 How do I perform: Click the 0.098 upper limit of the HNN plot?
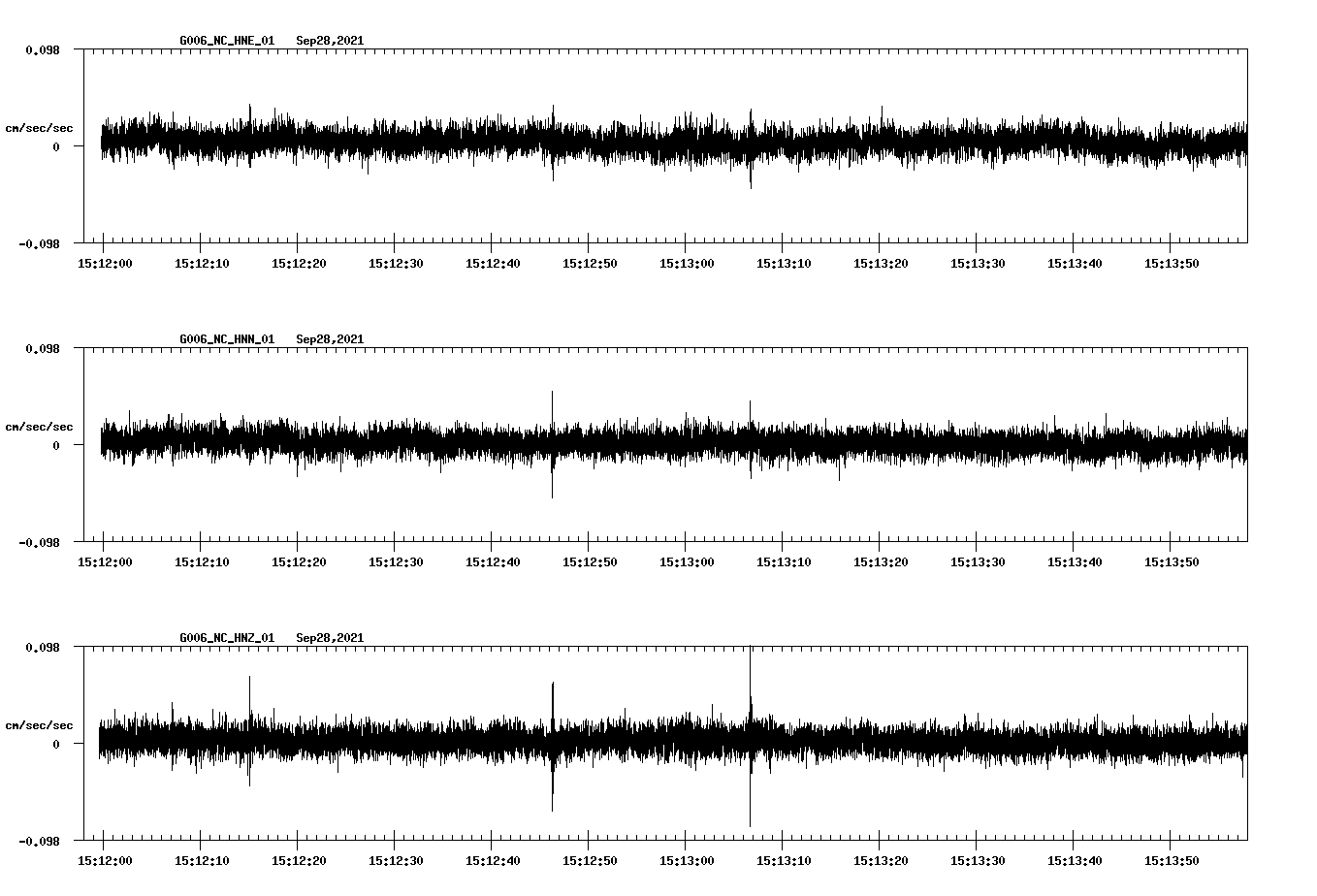[x=43, y=348]
